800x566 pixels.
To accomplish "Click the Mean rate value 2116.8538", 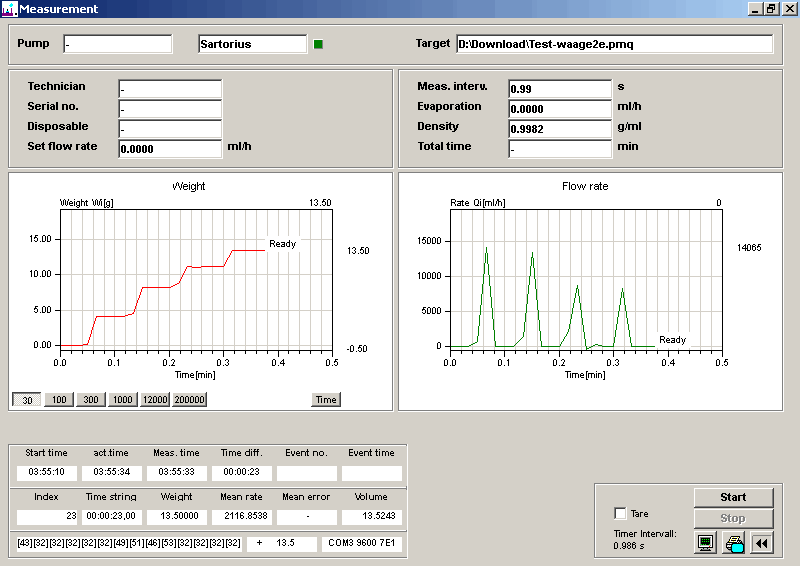I will (x=241, y=516).
